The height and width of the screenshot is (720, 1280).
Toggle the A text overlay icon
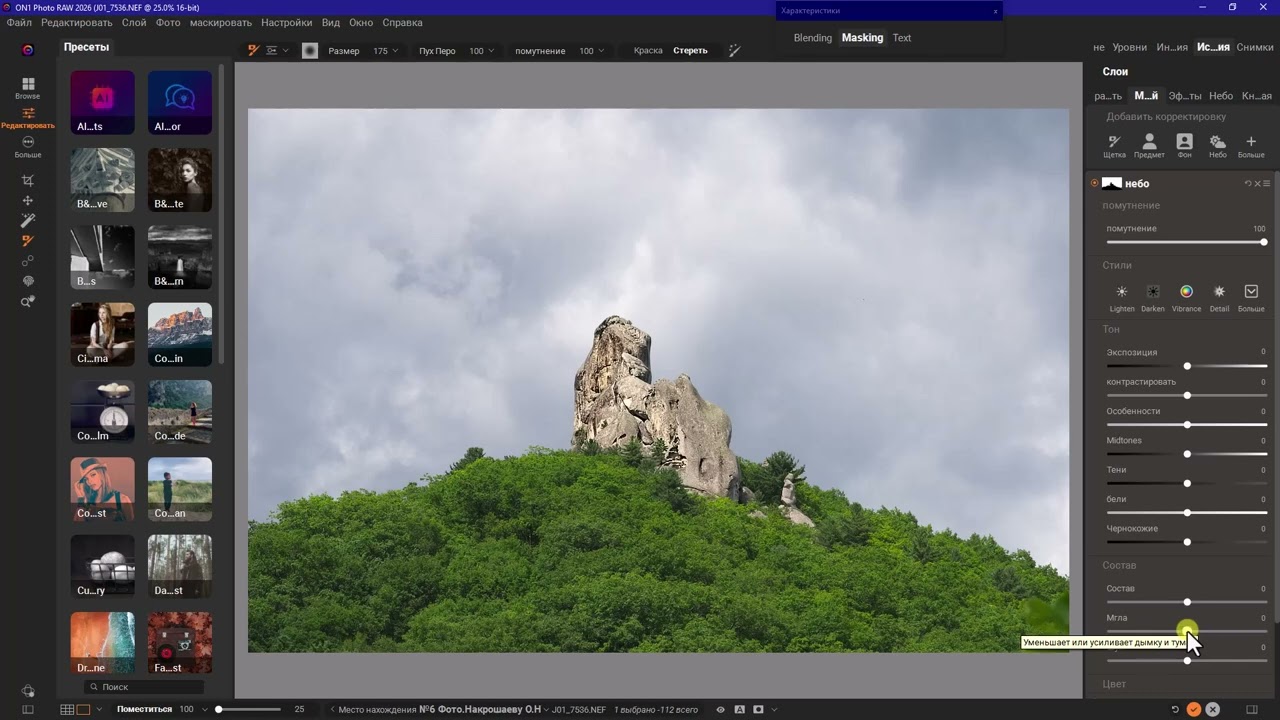739,710
